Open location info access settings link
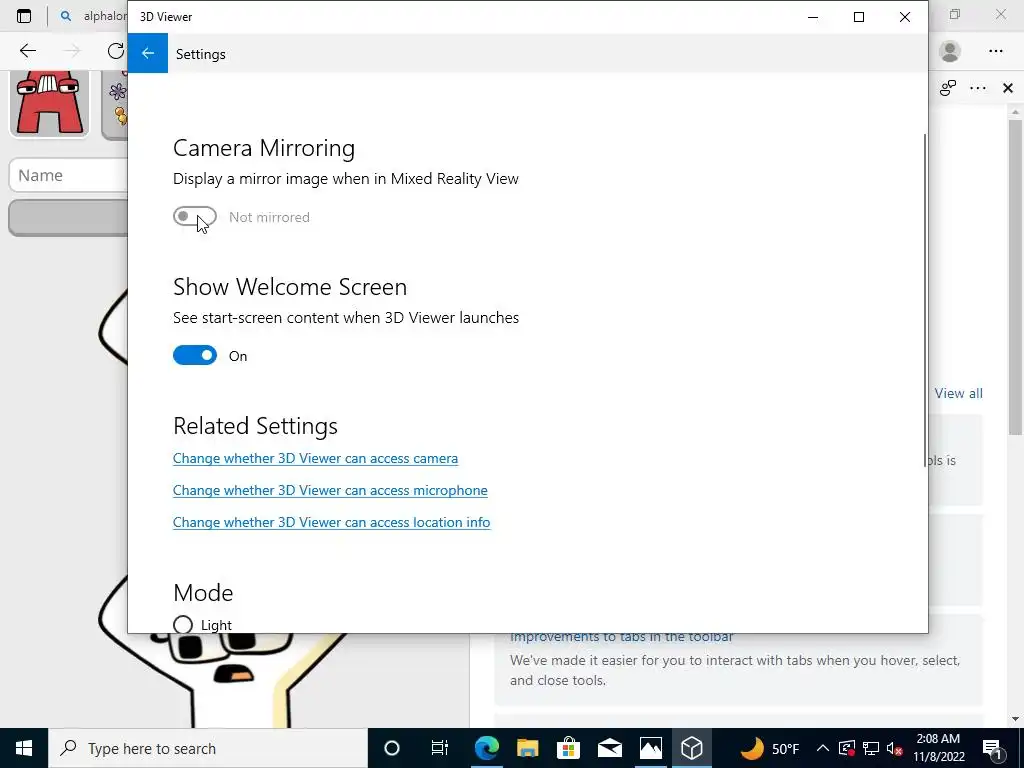The width and height of the screenshot is (1024, 768). click(x=331, y=522)
